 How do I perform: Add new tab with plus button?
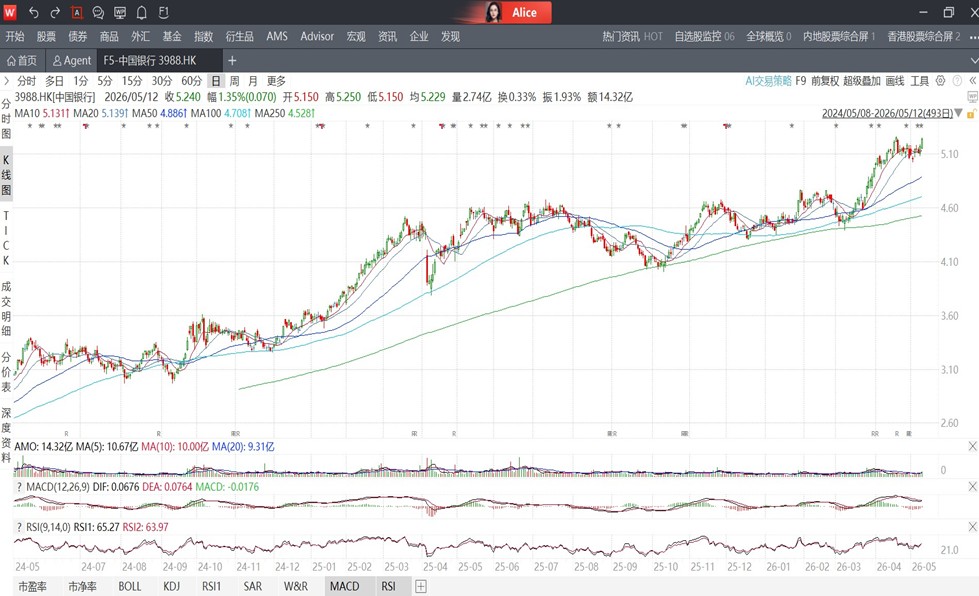pos(232,61)
